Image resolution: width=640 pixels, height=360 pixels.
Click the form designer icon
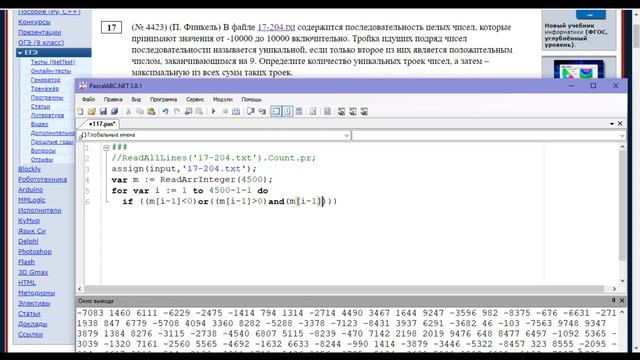tap(327, 111)
